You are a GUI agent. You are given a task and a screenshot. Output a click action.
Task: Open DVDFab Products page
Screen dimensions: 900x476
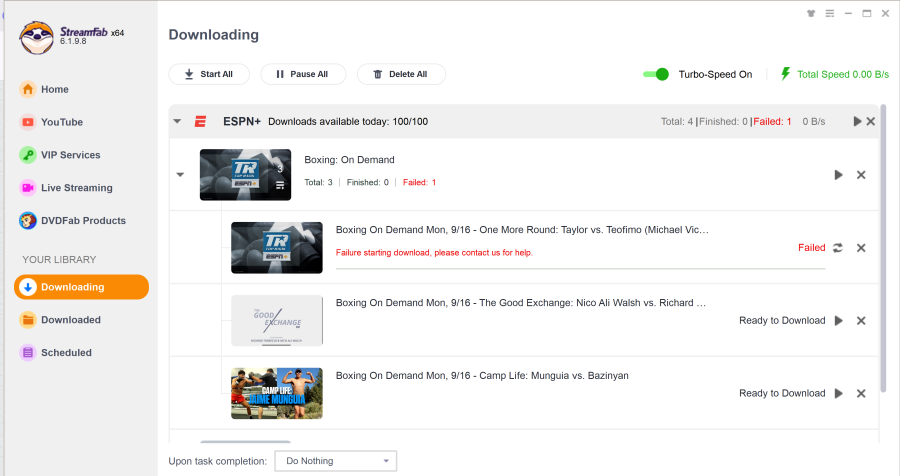coord(72,220)
